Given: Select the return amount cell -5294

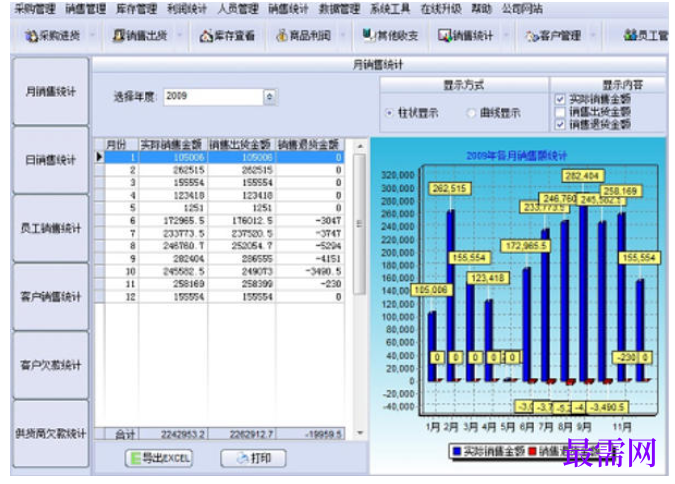Looking at the screenshot, I should pos(310,246).
